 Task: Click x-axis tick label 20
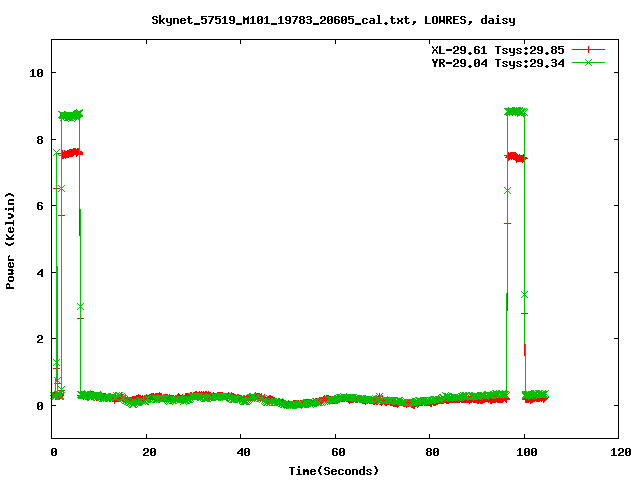149,452
